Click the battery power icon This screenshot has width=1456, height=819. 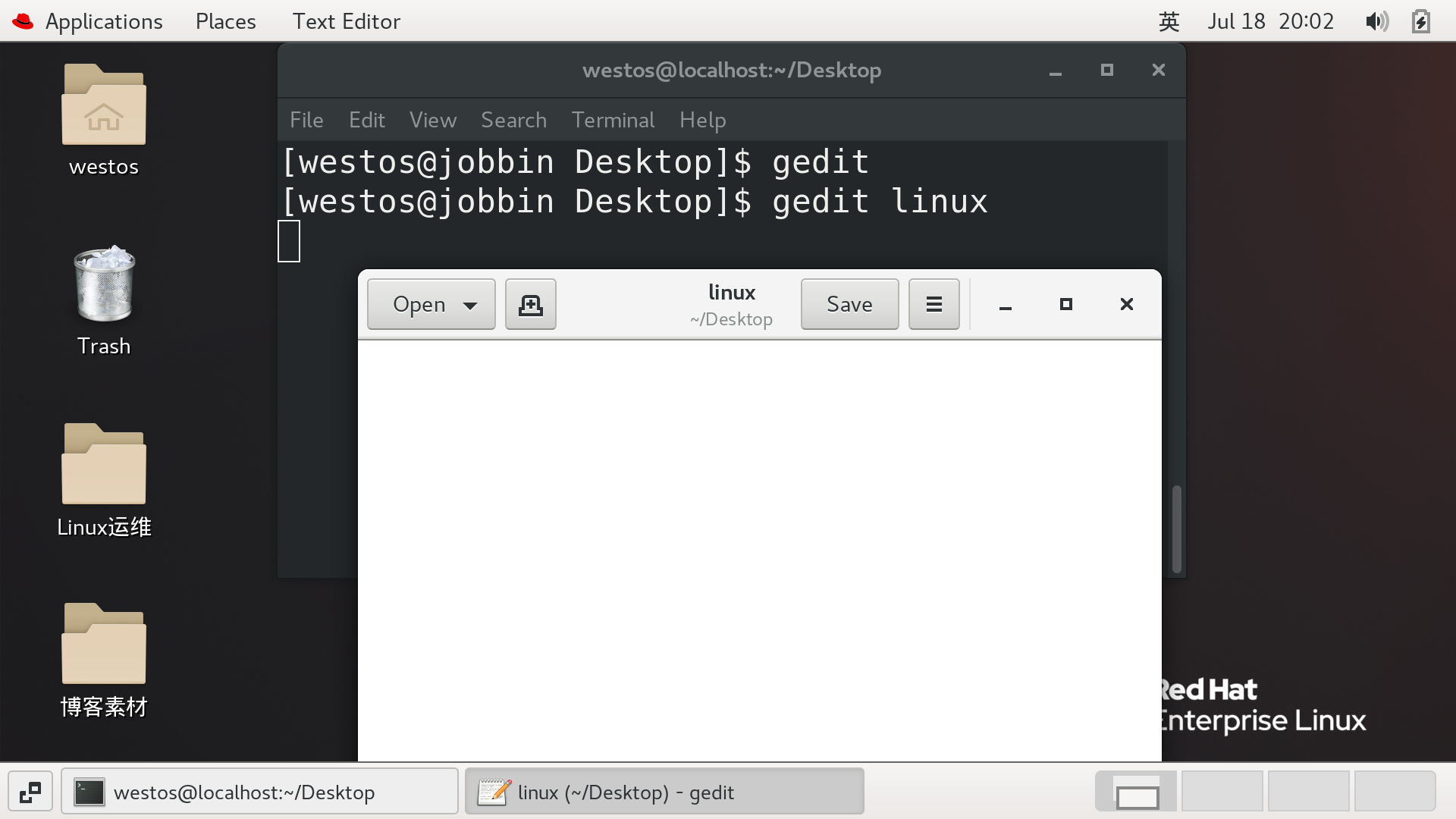[x=1421, y=21]
